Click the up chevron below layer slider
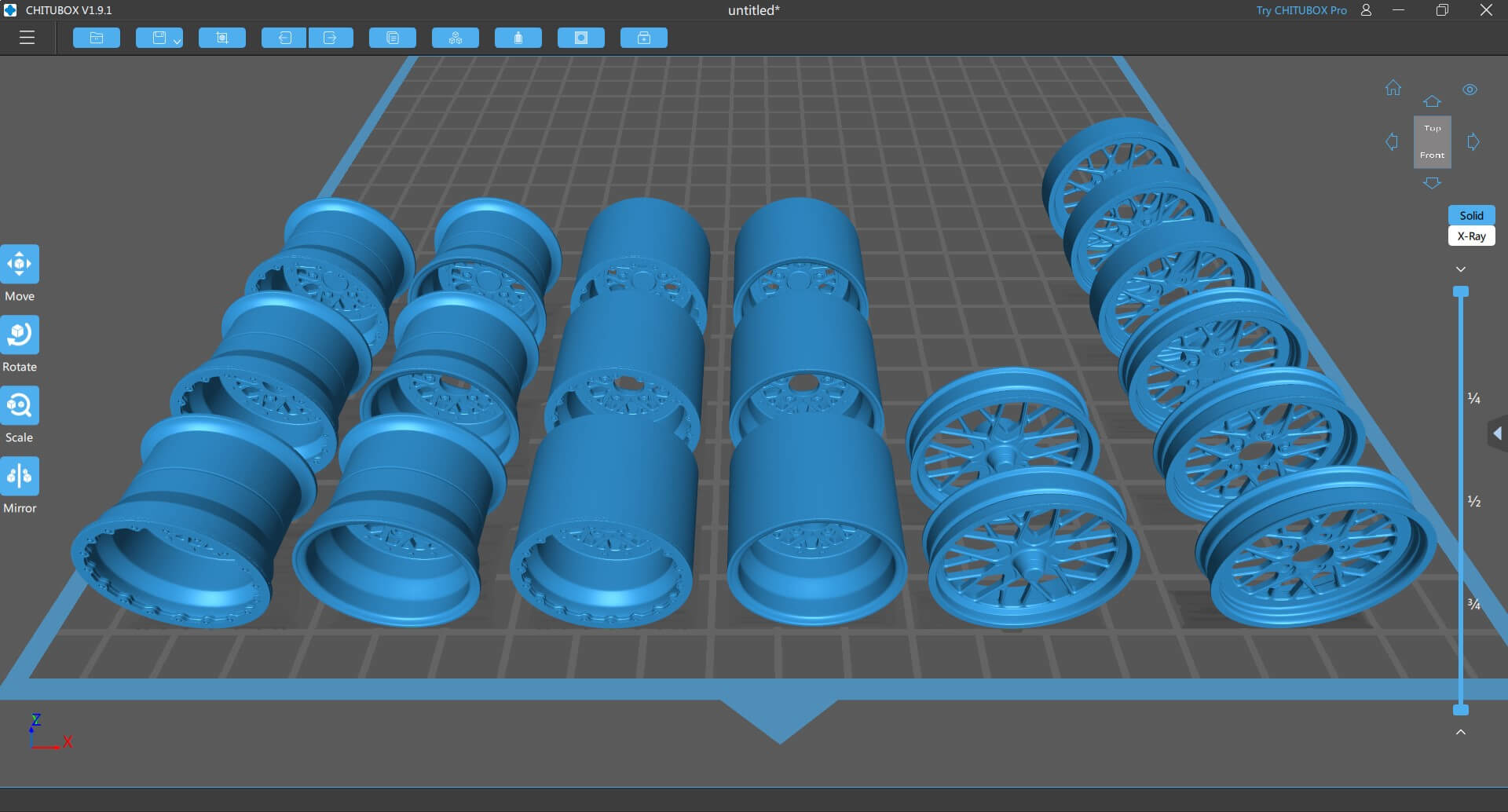1508x812 pixels. coord(1461,732)
